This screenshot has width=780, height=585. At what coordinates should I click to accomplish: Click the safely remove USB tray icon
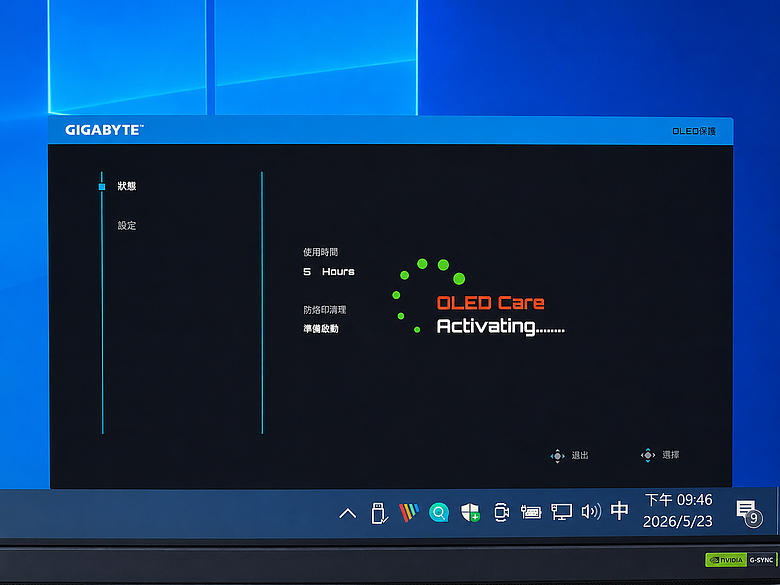click(379, 513)
